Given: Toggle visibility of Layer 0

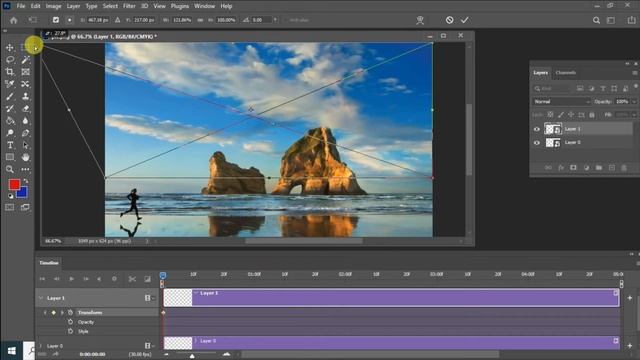Looking at the screenshot, I should click(537, 142).
